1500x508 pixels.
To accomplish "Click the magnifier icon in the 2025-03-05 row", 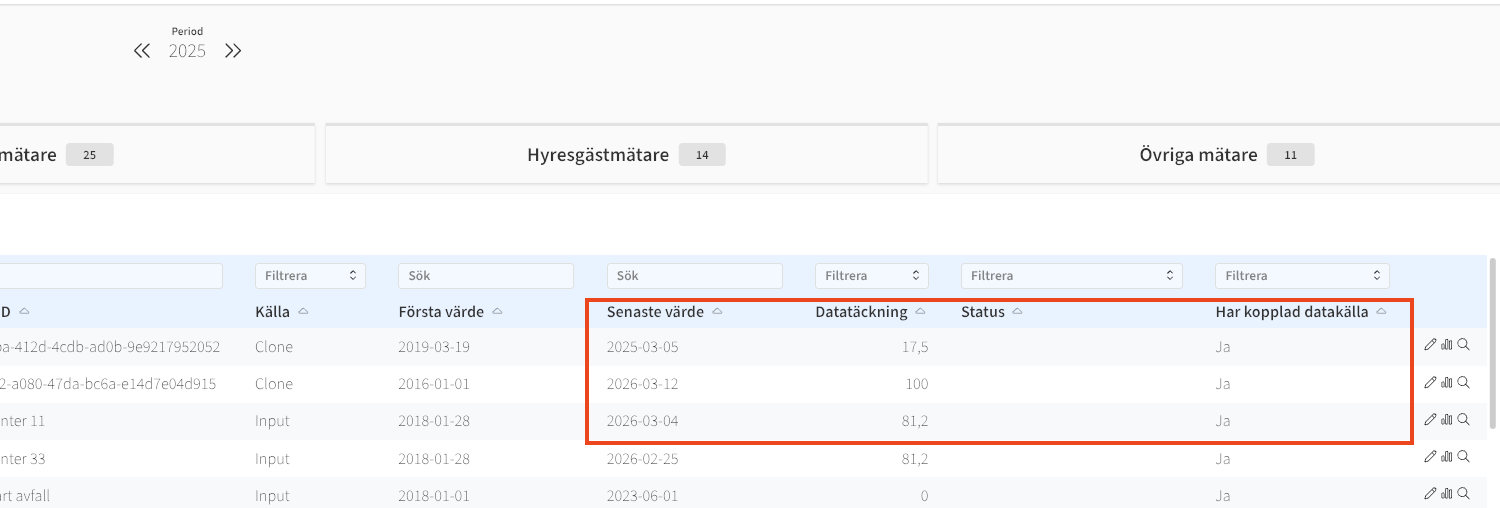I will pos(1463,344).
